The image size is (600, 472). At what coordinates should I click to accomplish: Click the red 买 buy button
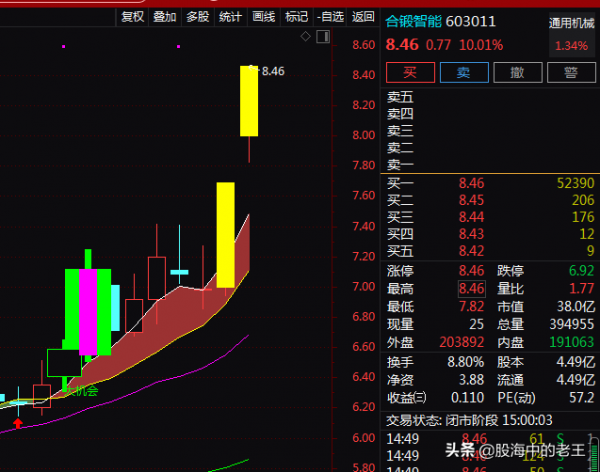click(408, 73)
